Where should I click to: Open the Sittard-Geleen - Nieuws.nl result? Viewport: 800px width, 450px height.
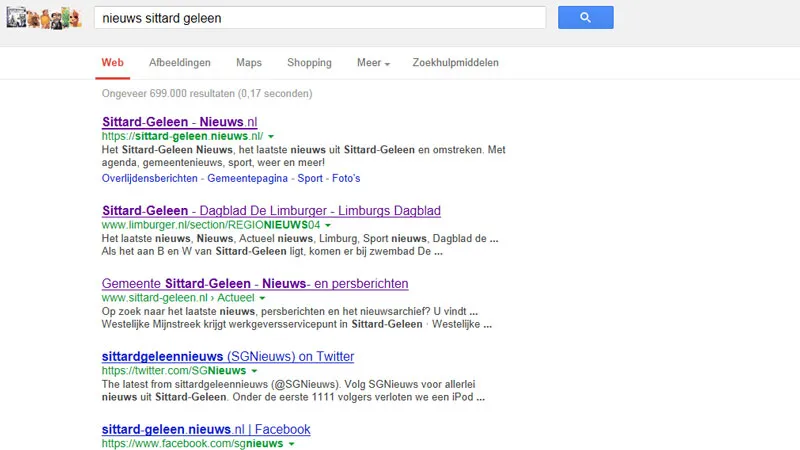(180, 122)
